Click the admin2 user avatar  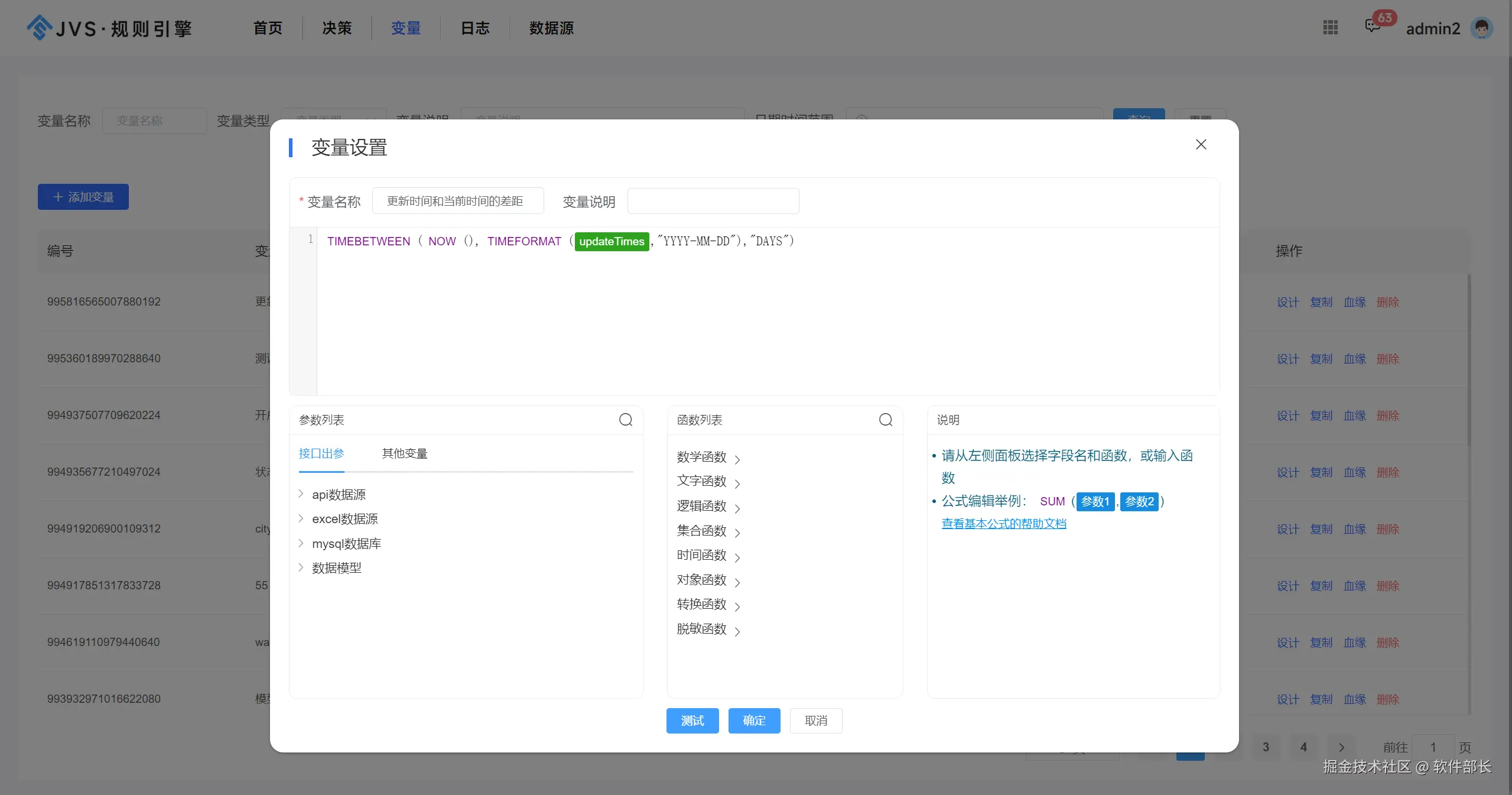click(x=1481, y=28)
